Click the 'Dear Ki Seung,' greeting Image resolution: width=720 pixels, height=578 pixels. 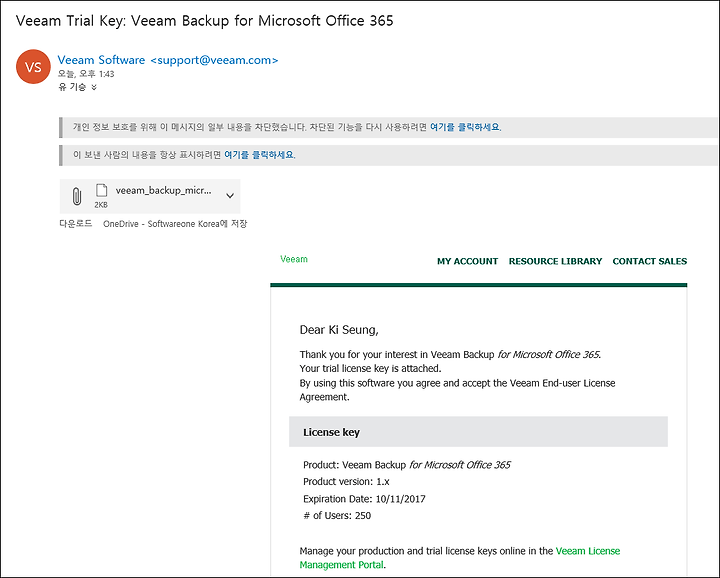(339, 330)
